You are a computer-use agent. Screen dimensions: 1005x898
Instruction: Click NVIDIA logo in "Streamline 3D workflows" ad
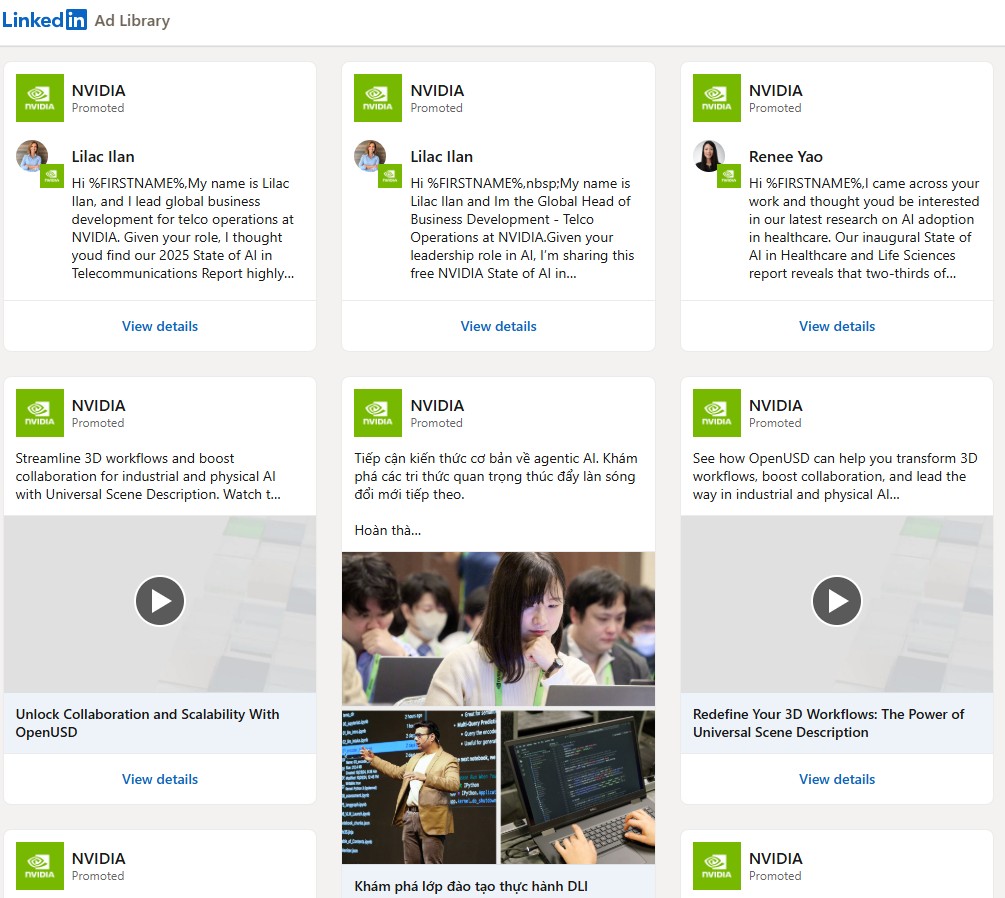pos(40,413)
